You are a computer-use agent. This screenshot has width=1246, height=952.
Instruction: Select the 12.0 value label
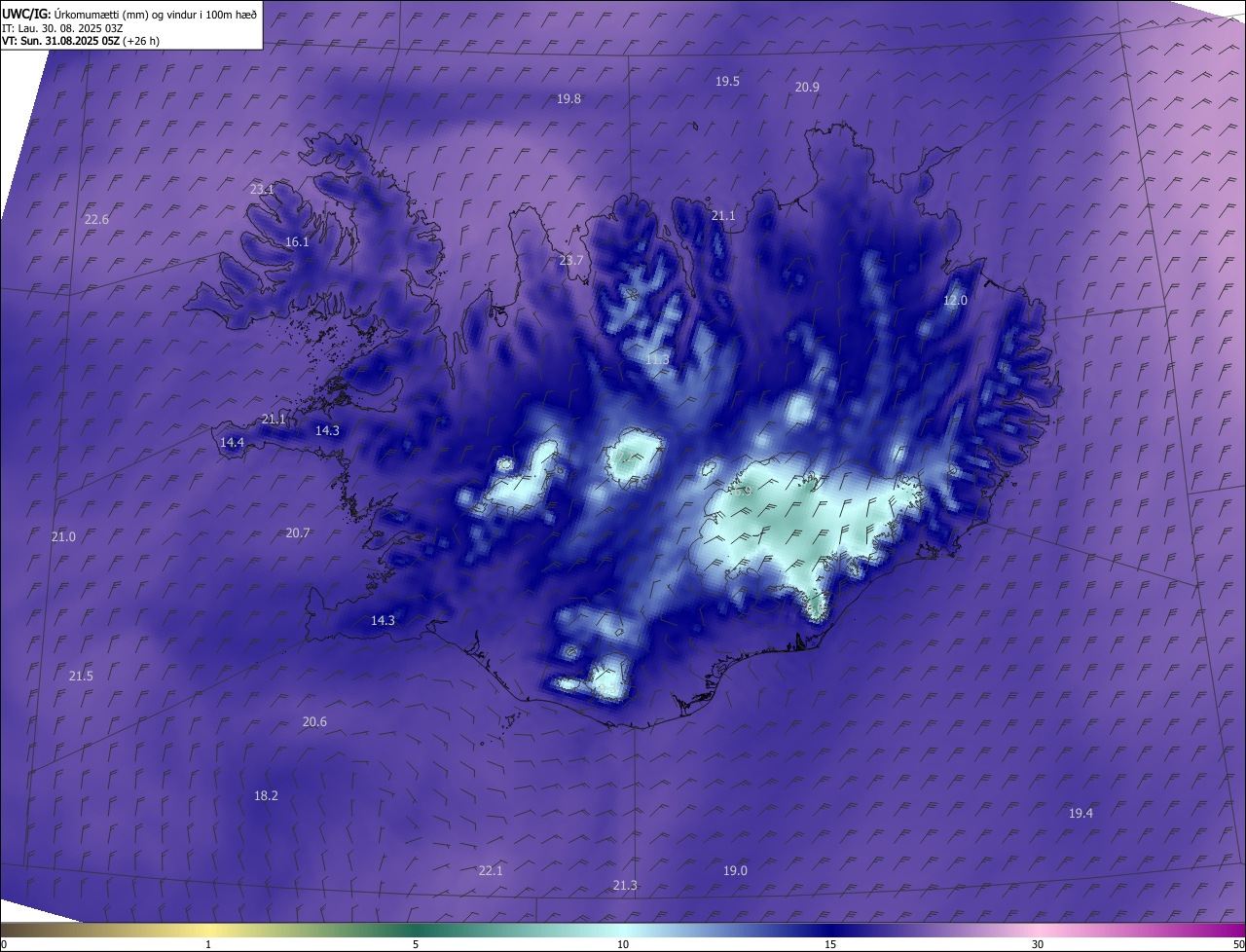pos(956,301)
